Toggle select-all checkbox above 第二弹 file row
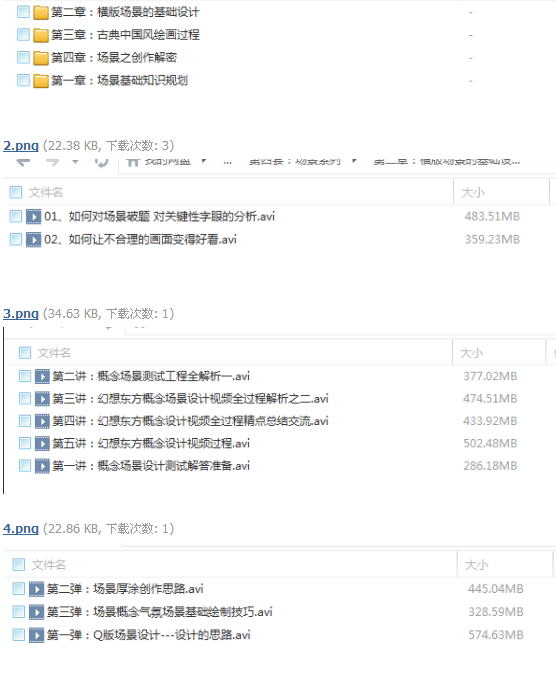Viewport: 556px width, 682px height. click(19, 565)
